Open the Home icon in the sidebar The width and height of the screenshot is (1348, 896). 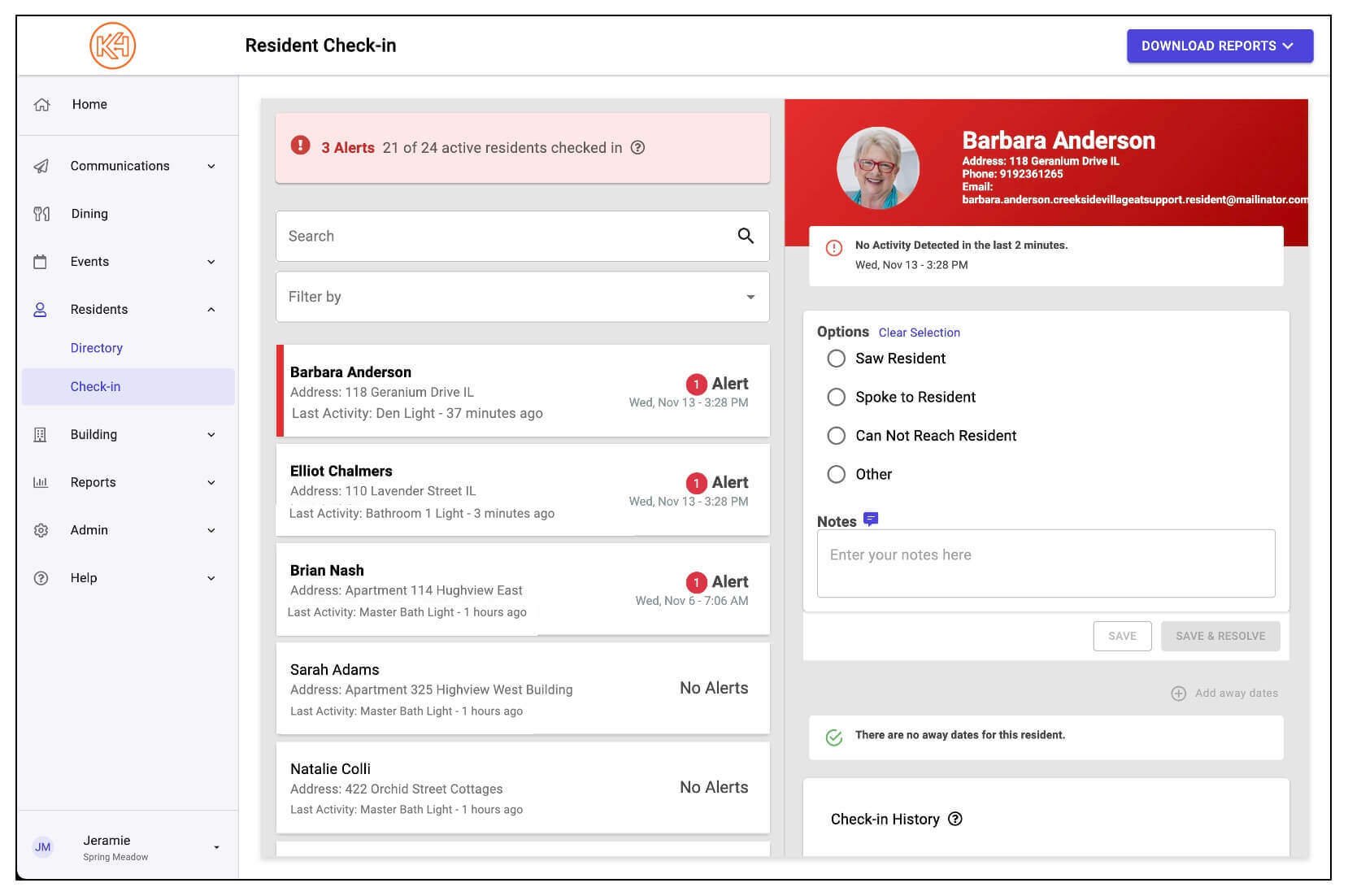[41, 104]
